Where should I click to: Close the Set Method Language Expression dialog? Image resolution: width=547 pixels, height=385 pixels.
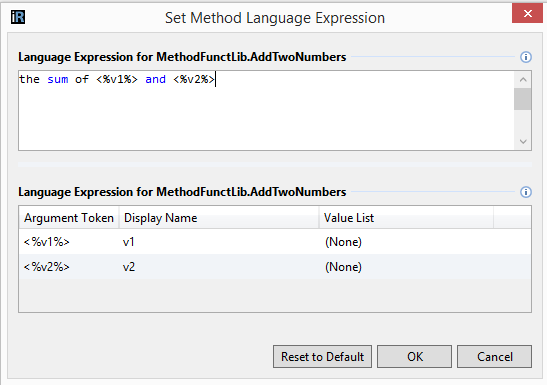pos(527,13)
